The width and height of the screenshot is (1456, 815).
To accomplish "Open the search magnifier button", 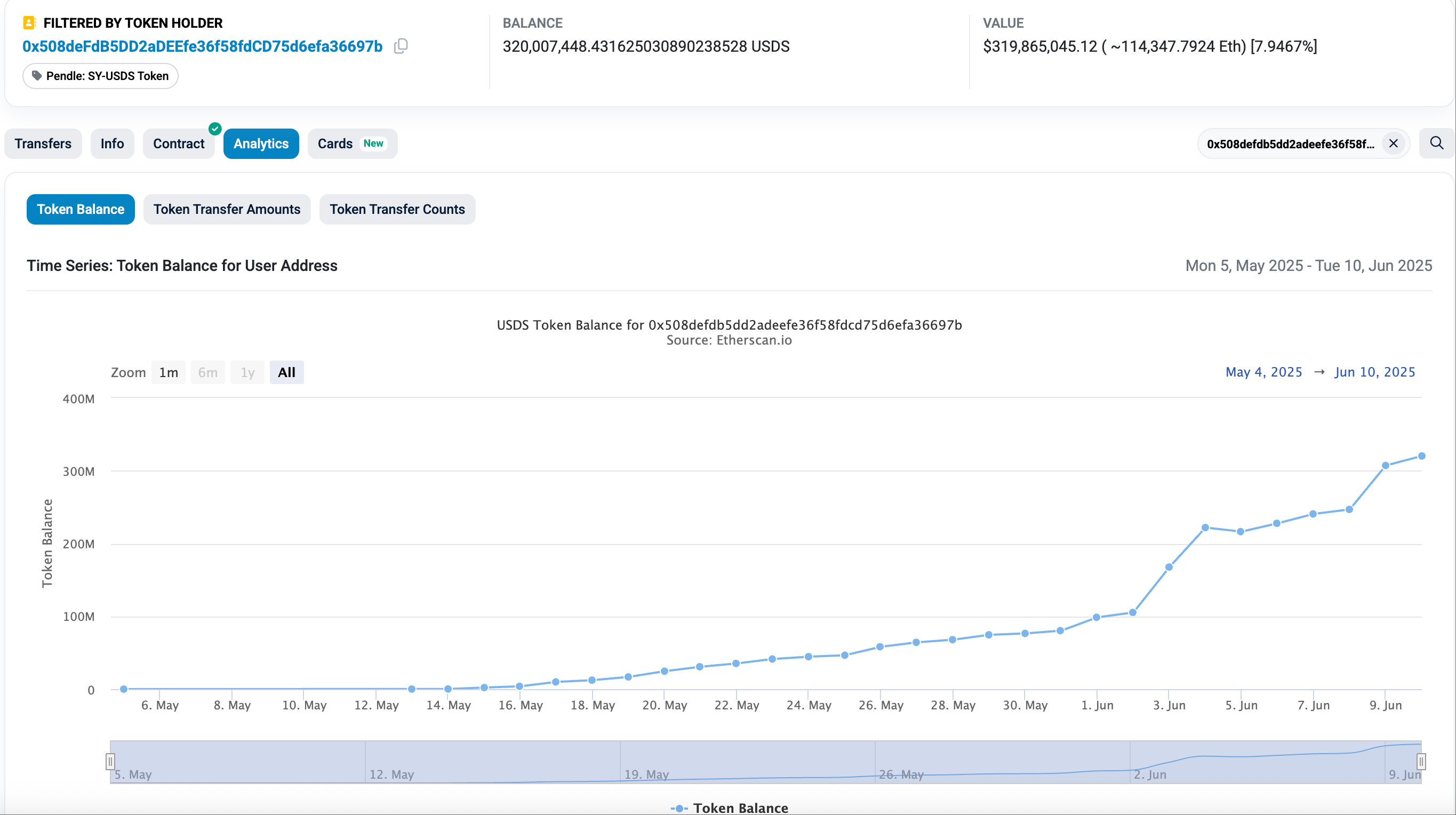I will [x=1436, y=143].
